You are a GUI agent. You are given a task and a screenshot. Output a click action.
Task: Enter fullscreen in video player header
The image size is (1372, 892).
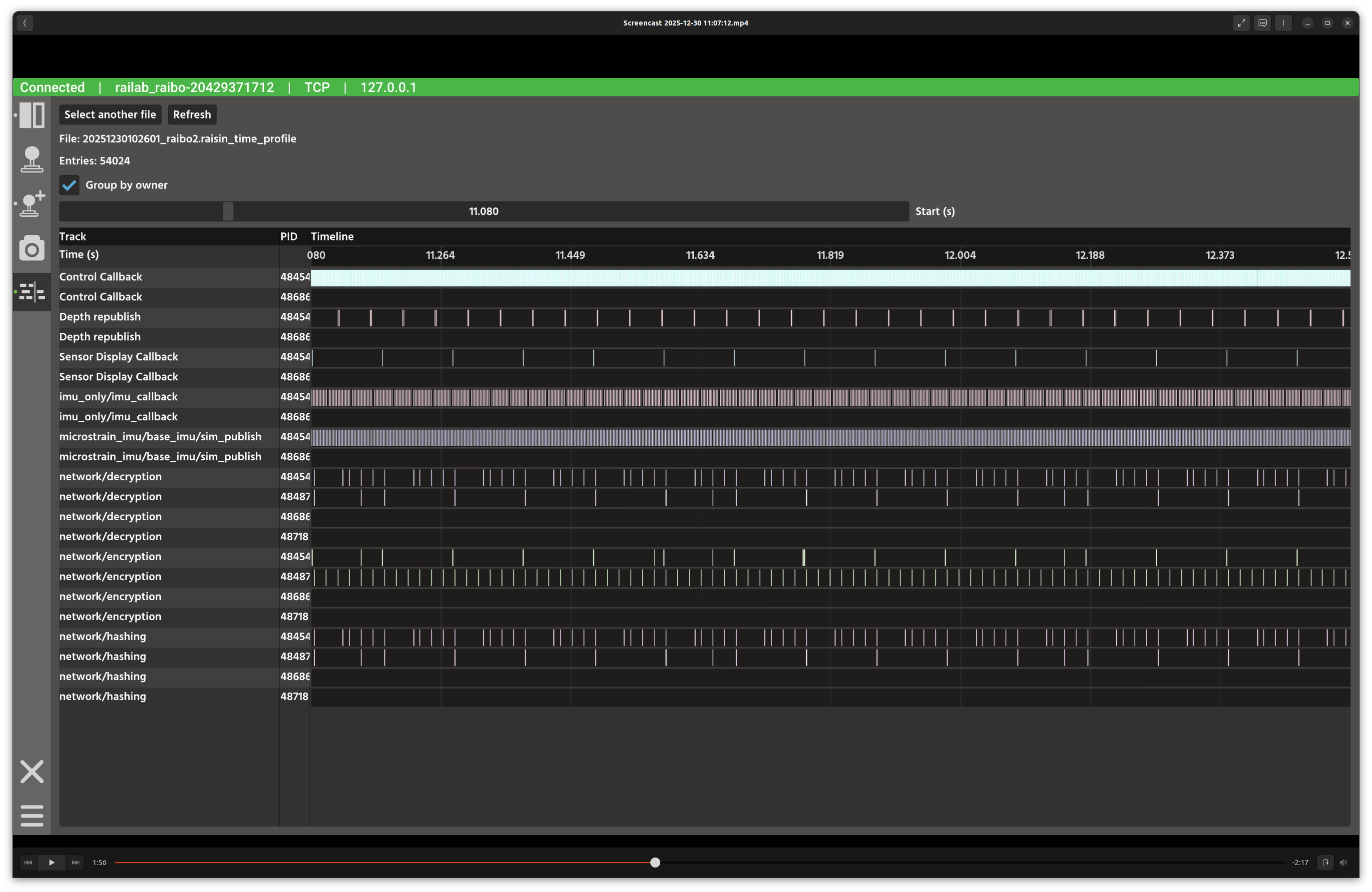(x=1241, y=23)
